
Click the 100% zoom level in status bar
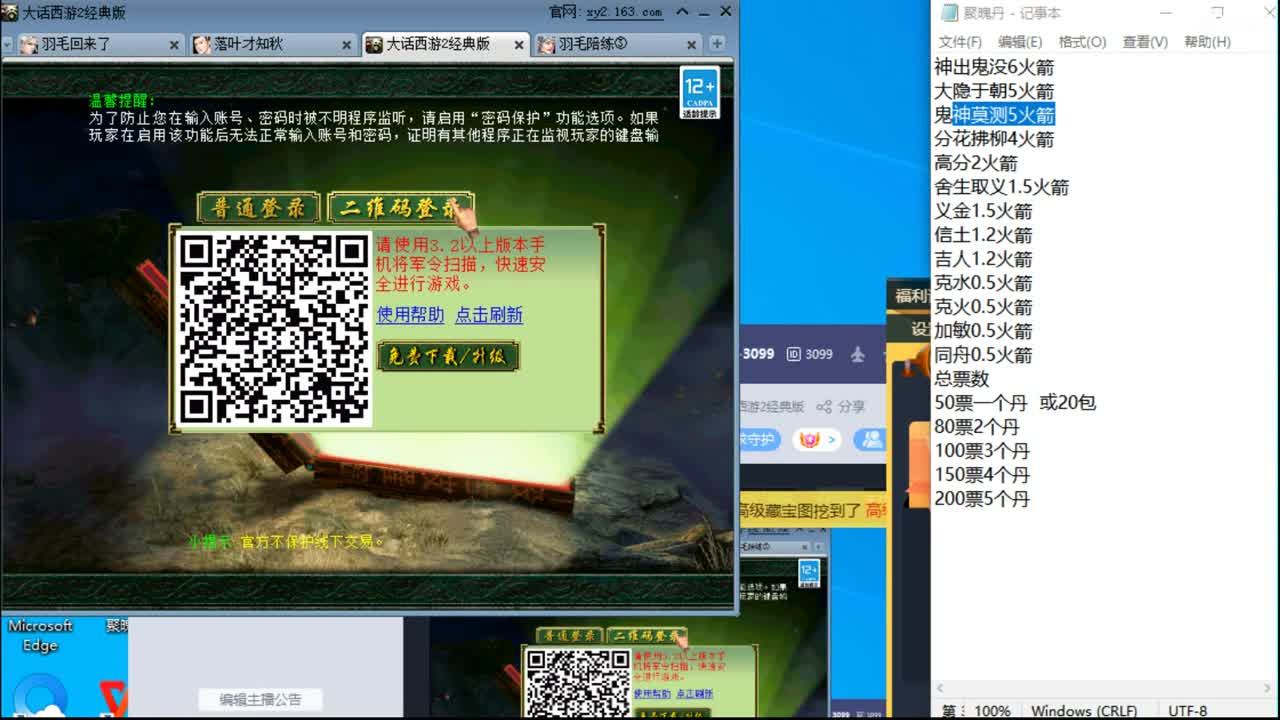point(992,711)
